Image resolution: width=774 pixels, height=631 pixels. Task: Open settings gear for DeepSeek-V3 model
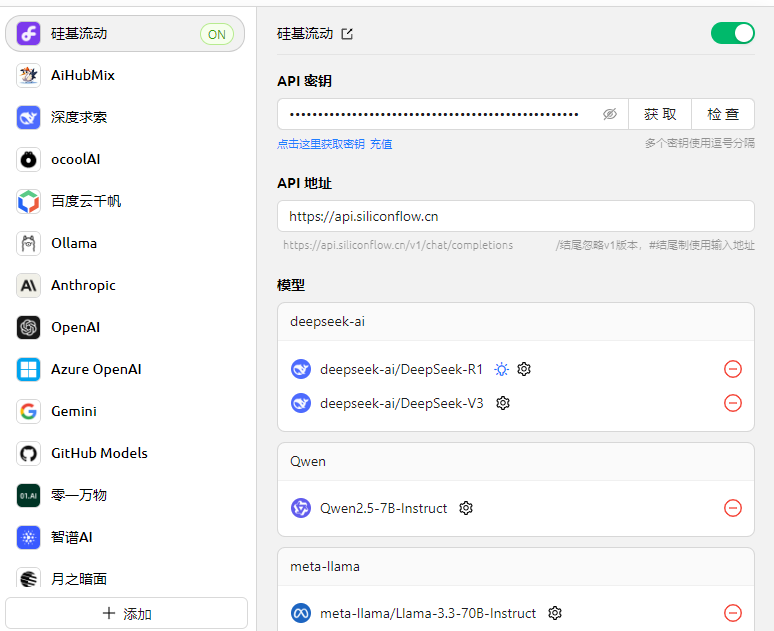[x=503, y=403]
